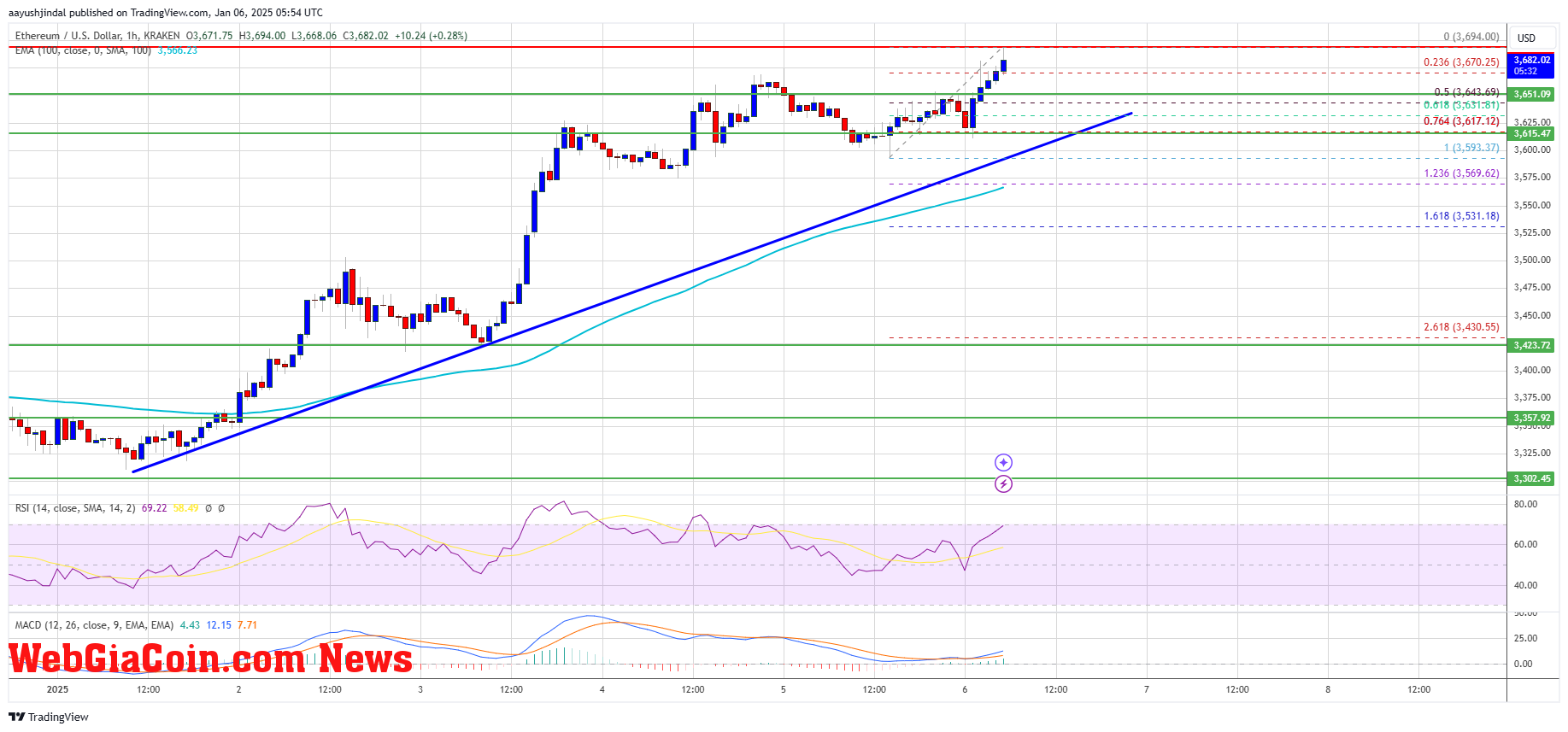The height and width of the screenshot is (732, 1568).
Task: Click the day 8 label on time axis
Action: 1328,689
